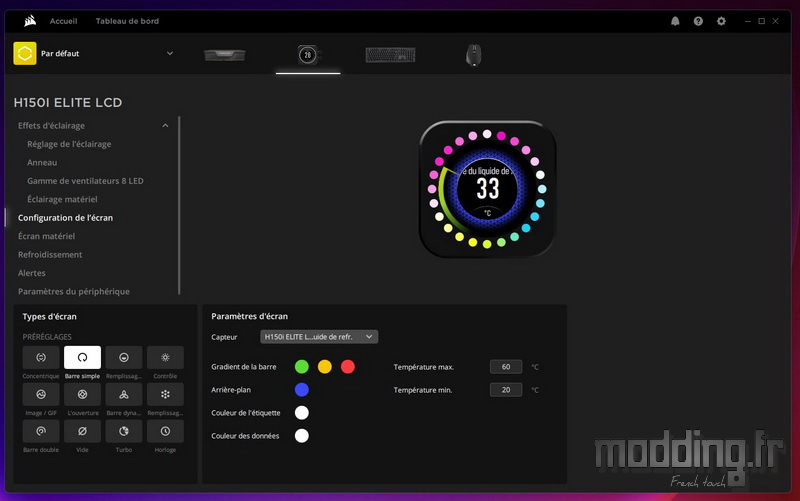
Task: Open Paramètres du périphérique
Action: click(73, 291)
